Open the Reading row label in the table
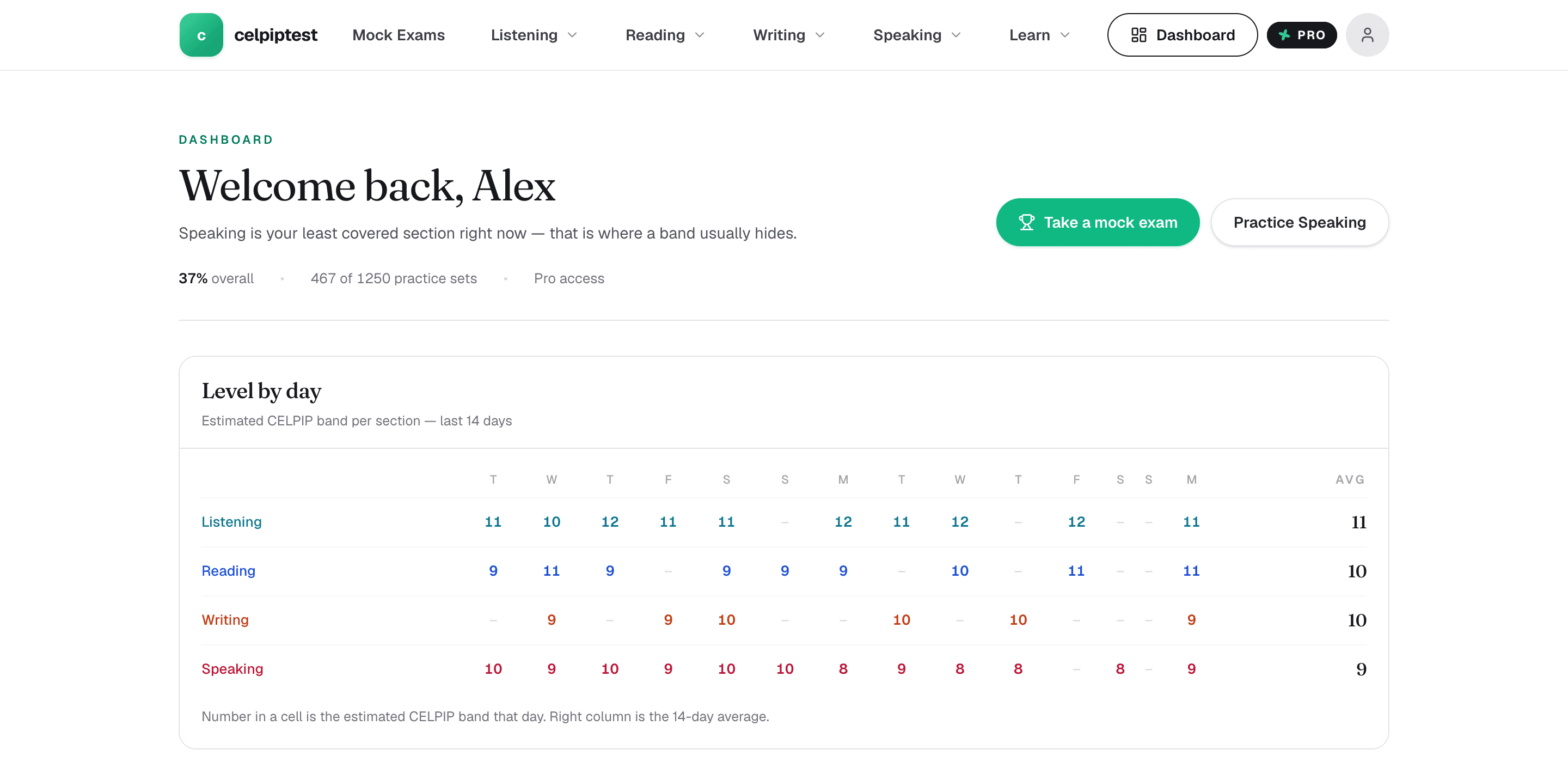The width and height of the screenshot is (1568, 768). pos(228,571)
